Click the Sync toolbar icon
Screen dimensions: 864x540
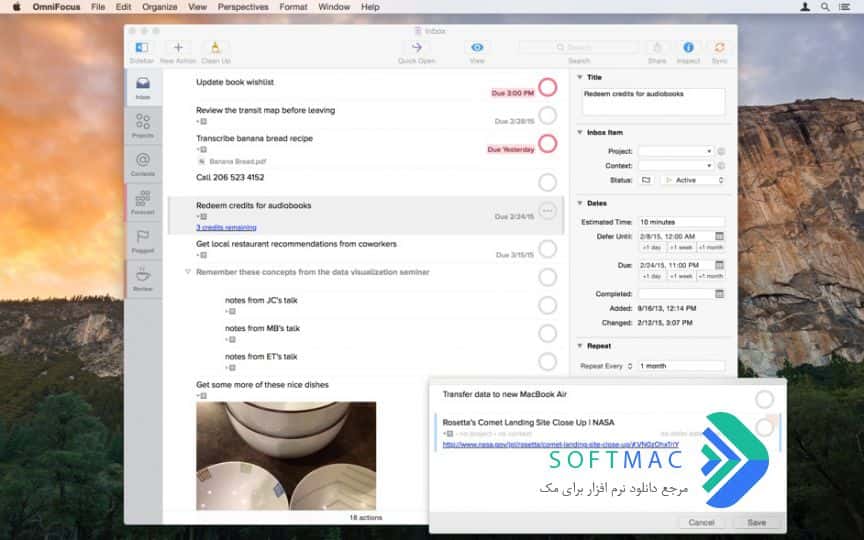(720, 48)
